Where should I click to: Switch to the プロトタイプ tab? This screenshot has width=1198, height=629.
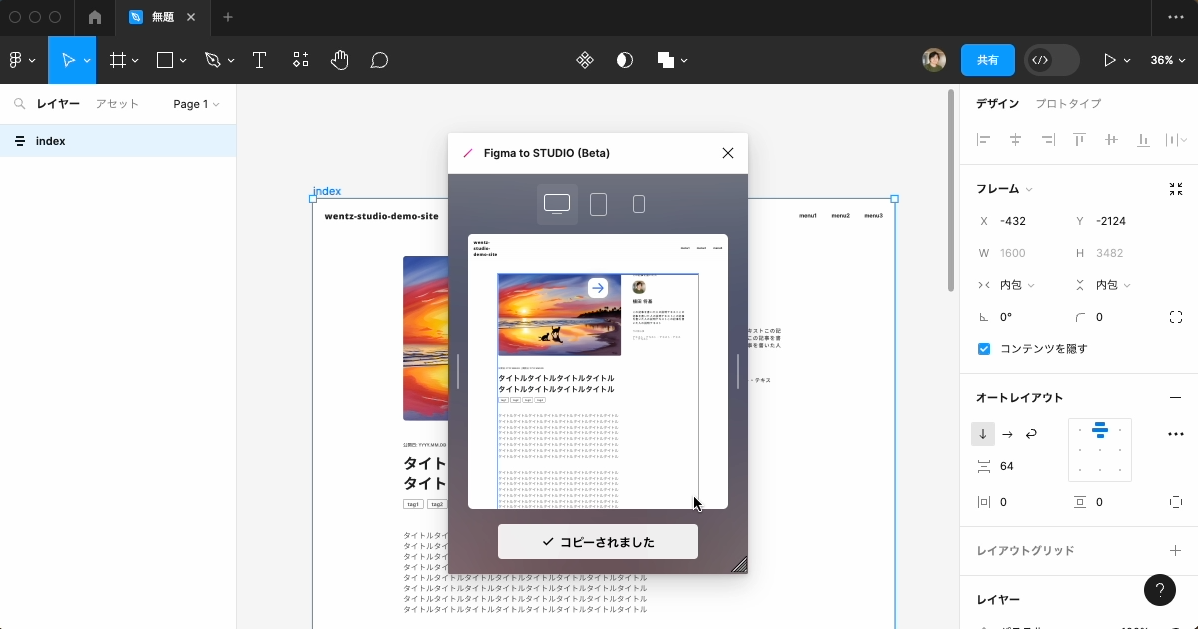tap(1068, 103)
